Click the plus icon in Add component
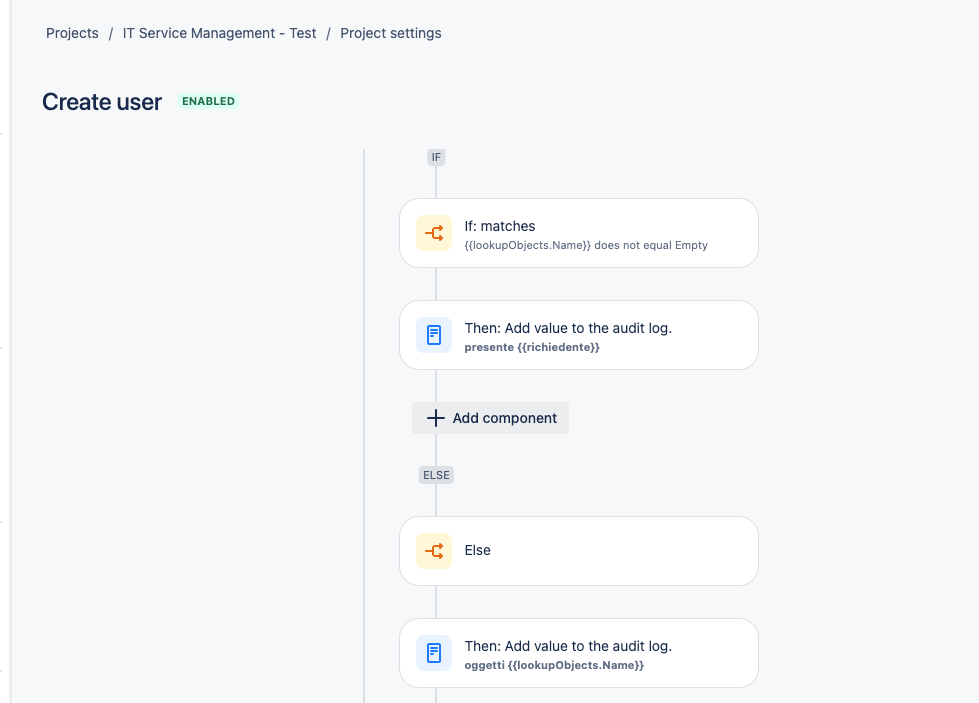 [x=436, y=418]
